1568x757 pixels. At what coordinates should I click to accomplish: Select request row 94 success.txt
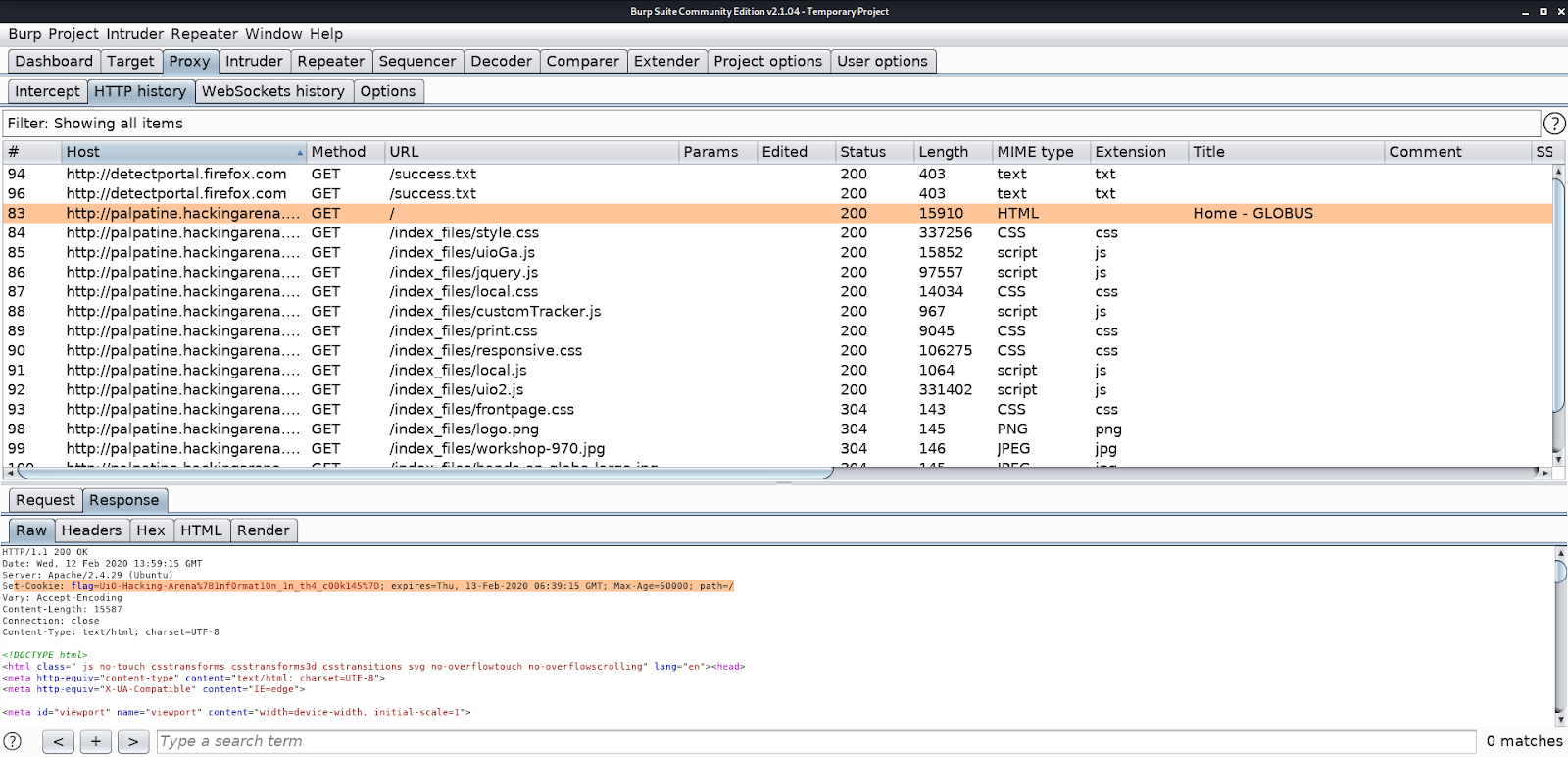pos(778,174)
